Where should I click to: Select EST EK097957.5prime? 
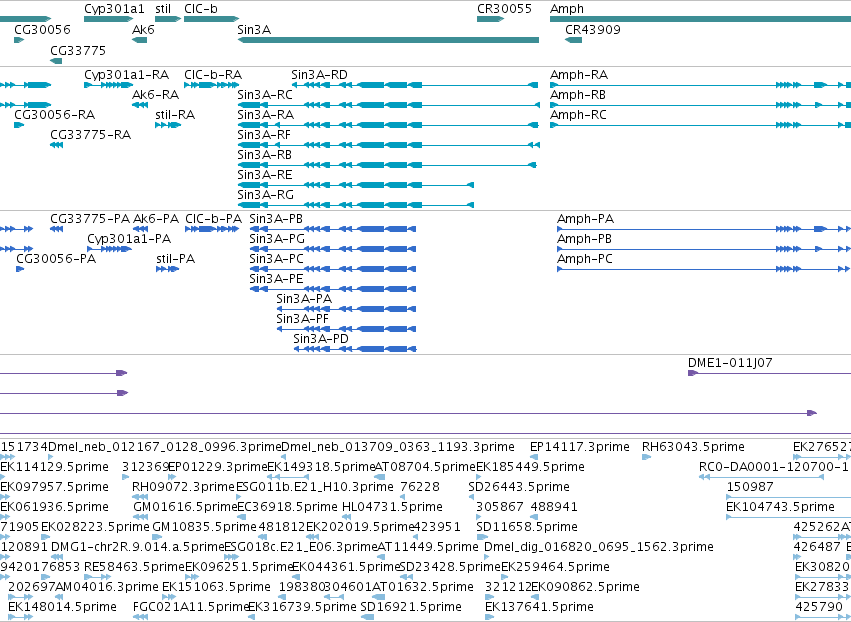click(4, 497)
